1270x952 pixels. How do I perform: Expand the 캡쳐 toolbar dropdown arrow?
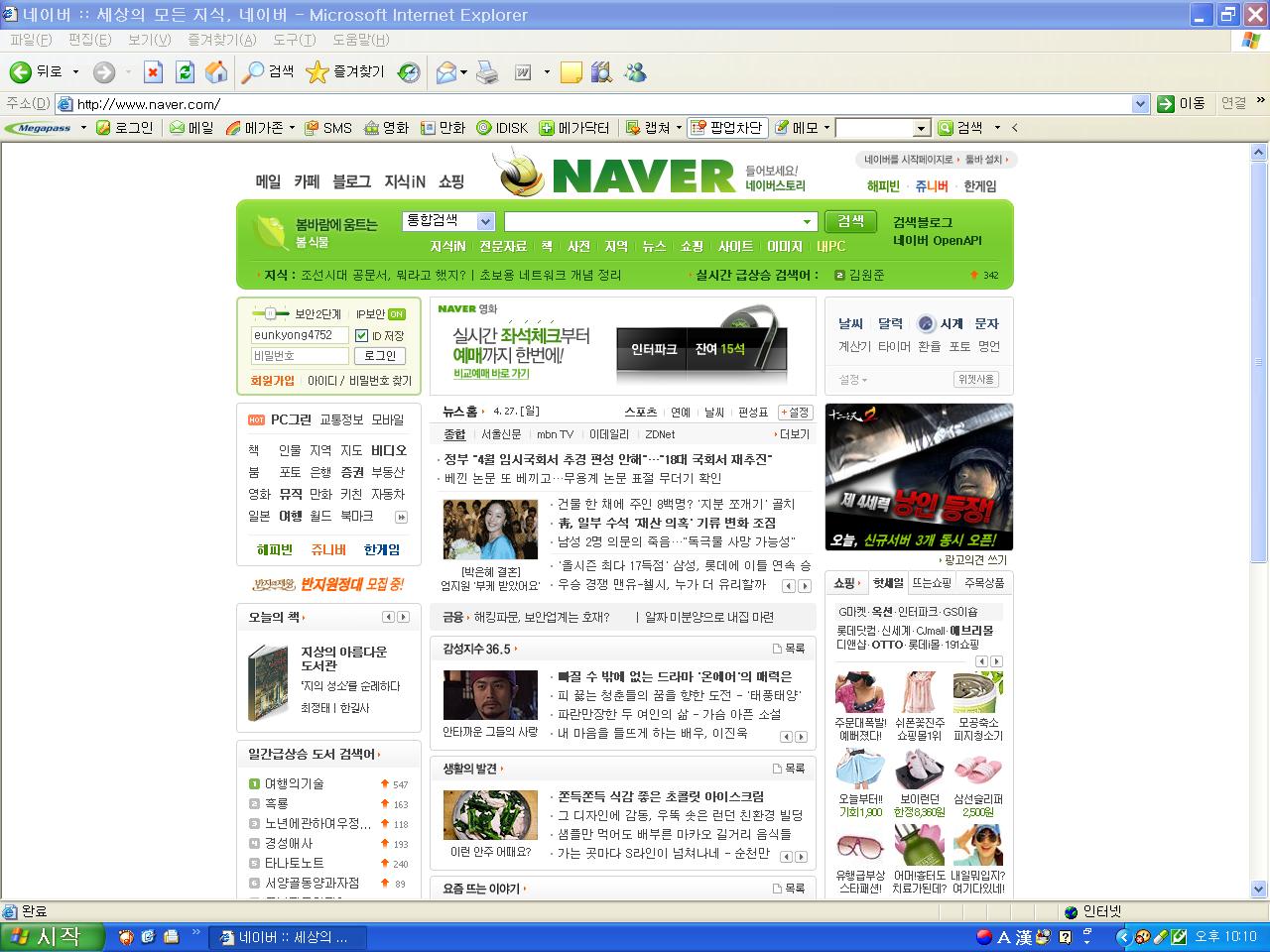[679, 128]
